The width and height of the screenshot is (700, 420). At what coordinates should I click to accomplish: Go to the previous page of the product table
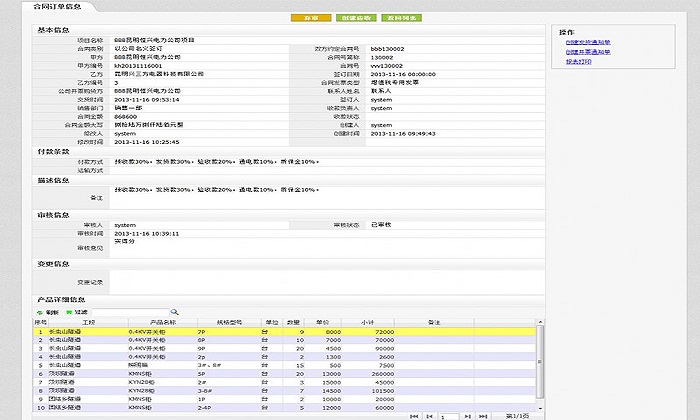coord(429,416)
